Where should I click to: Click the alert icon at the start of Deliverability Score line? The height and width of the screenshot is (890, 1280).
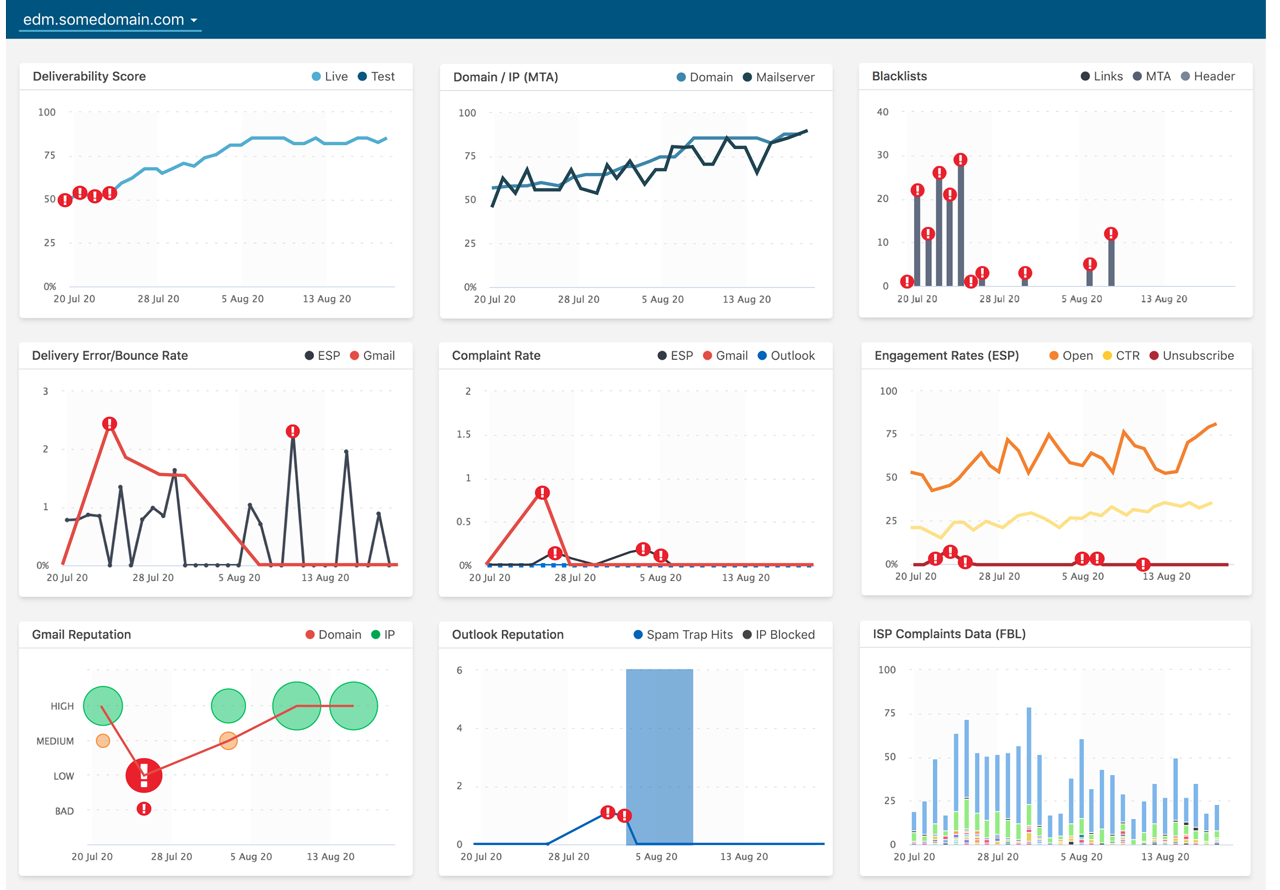click(x=65, y=199)
